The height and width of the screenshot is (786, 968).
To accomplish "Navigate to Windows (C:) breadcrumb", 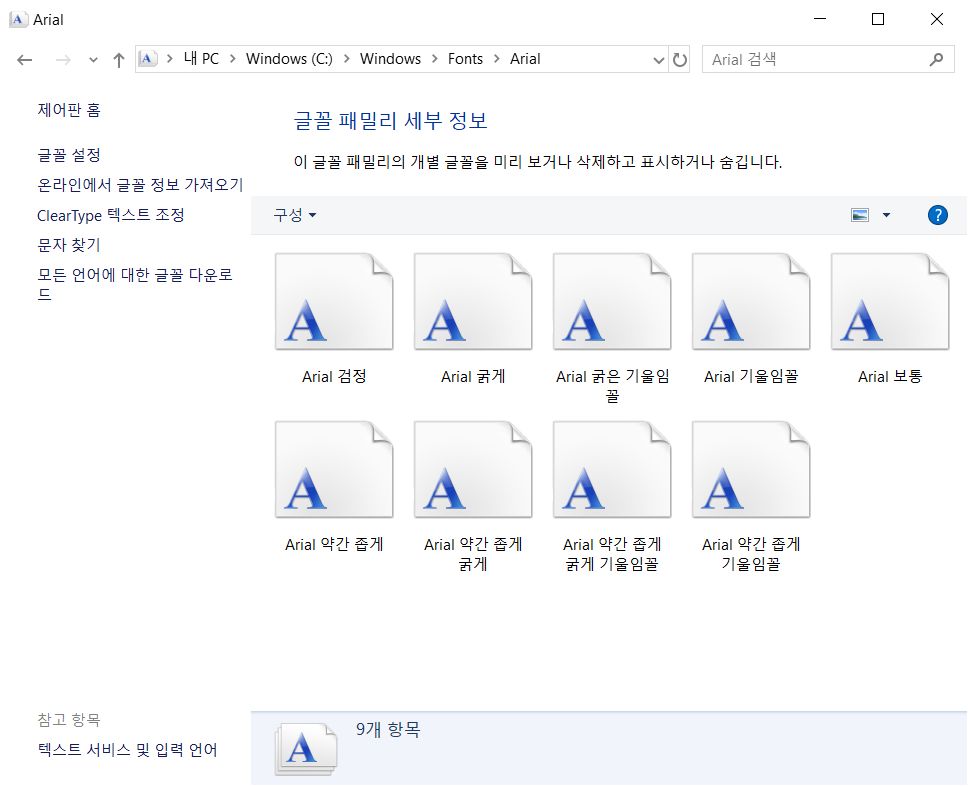I will click(x=289, y=59).
